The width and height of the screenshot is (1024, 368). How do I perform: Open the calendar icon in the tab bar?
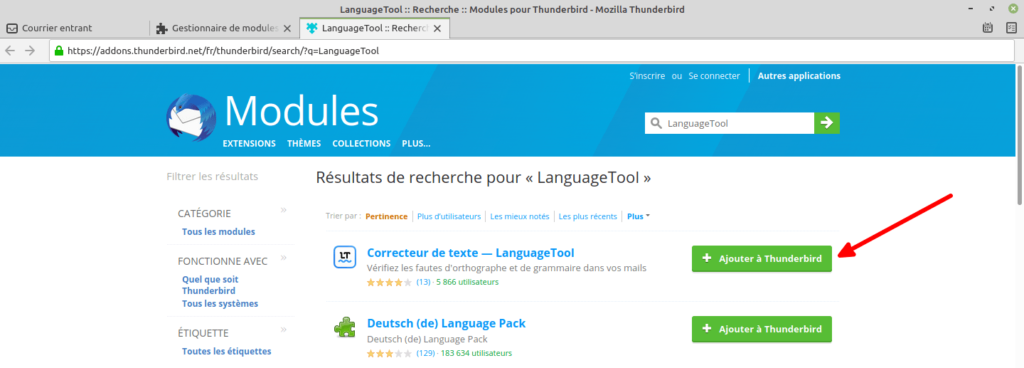(988, 28)
